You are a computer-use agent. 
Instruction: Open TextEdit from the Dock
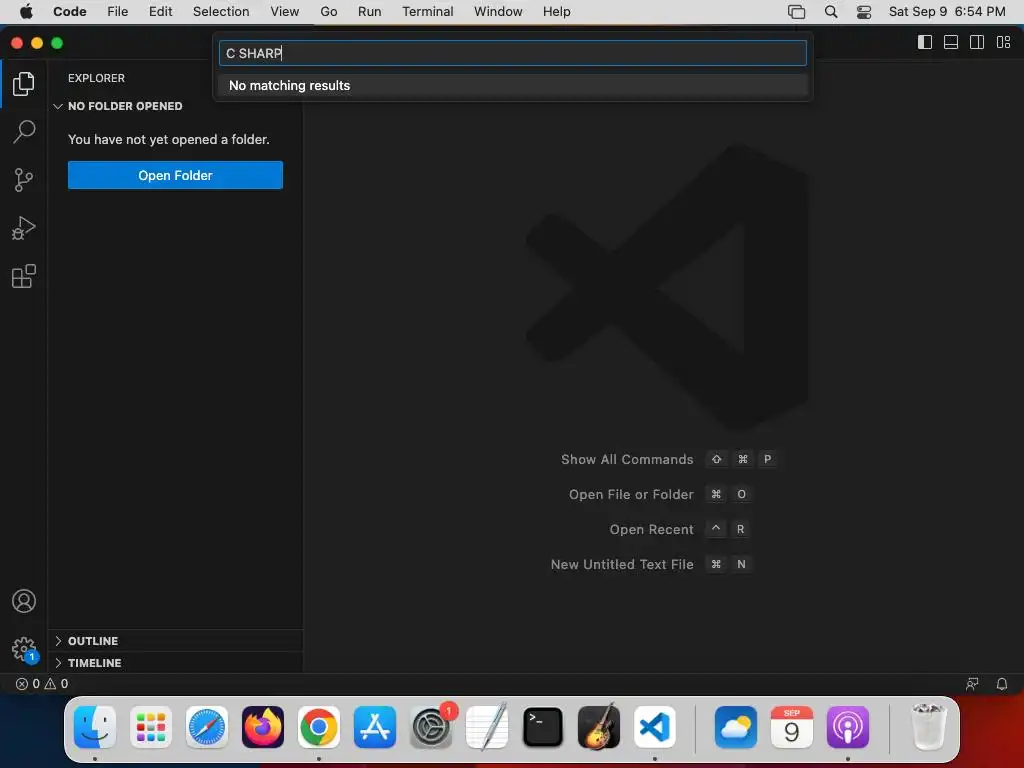[x=487, y=727]
